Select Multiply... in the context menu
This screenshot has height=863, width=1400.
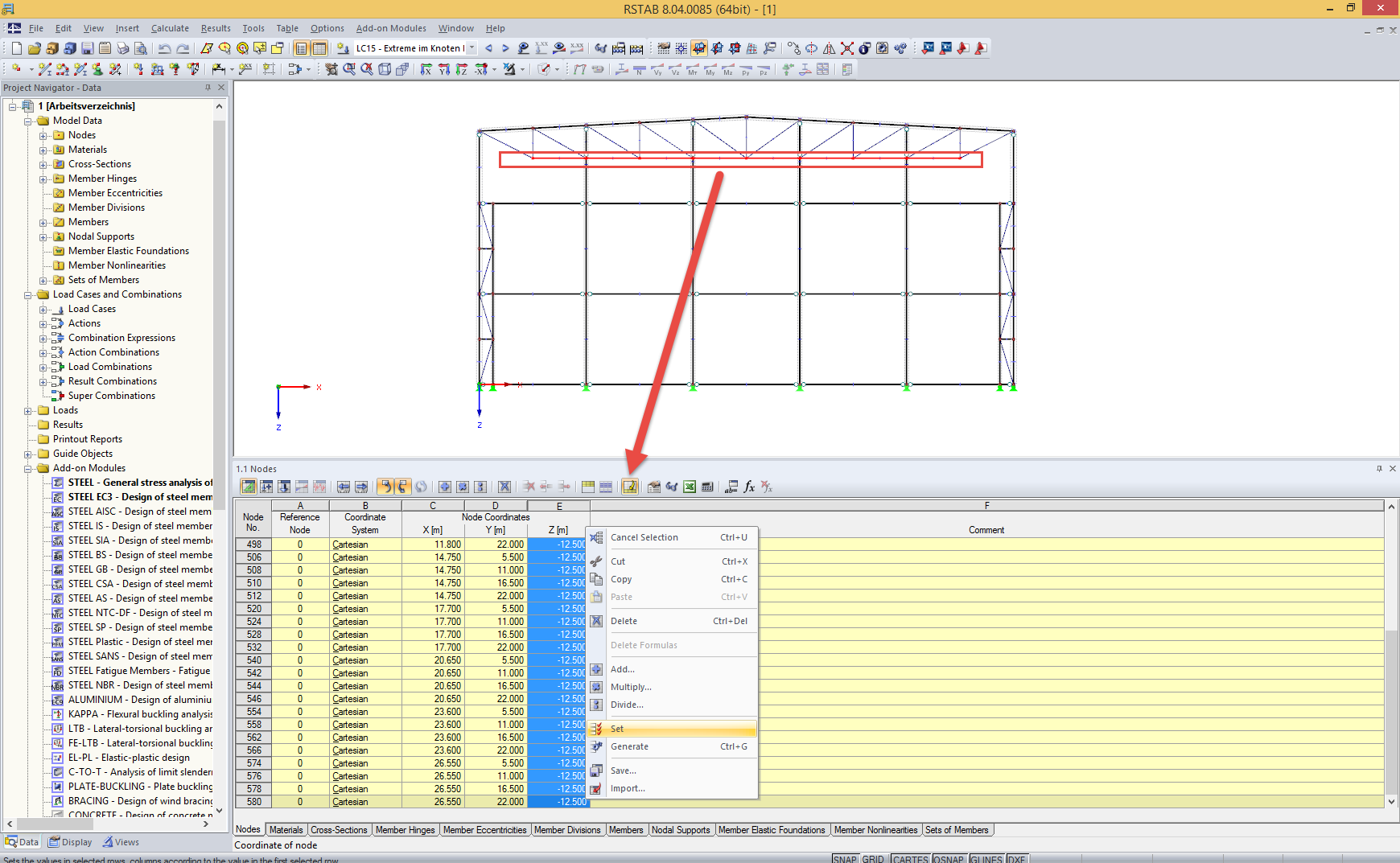coord(673,687)
